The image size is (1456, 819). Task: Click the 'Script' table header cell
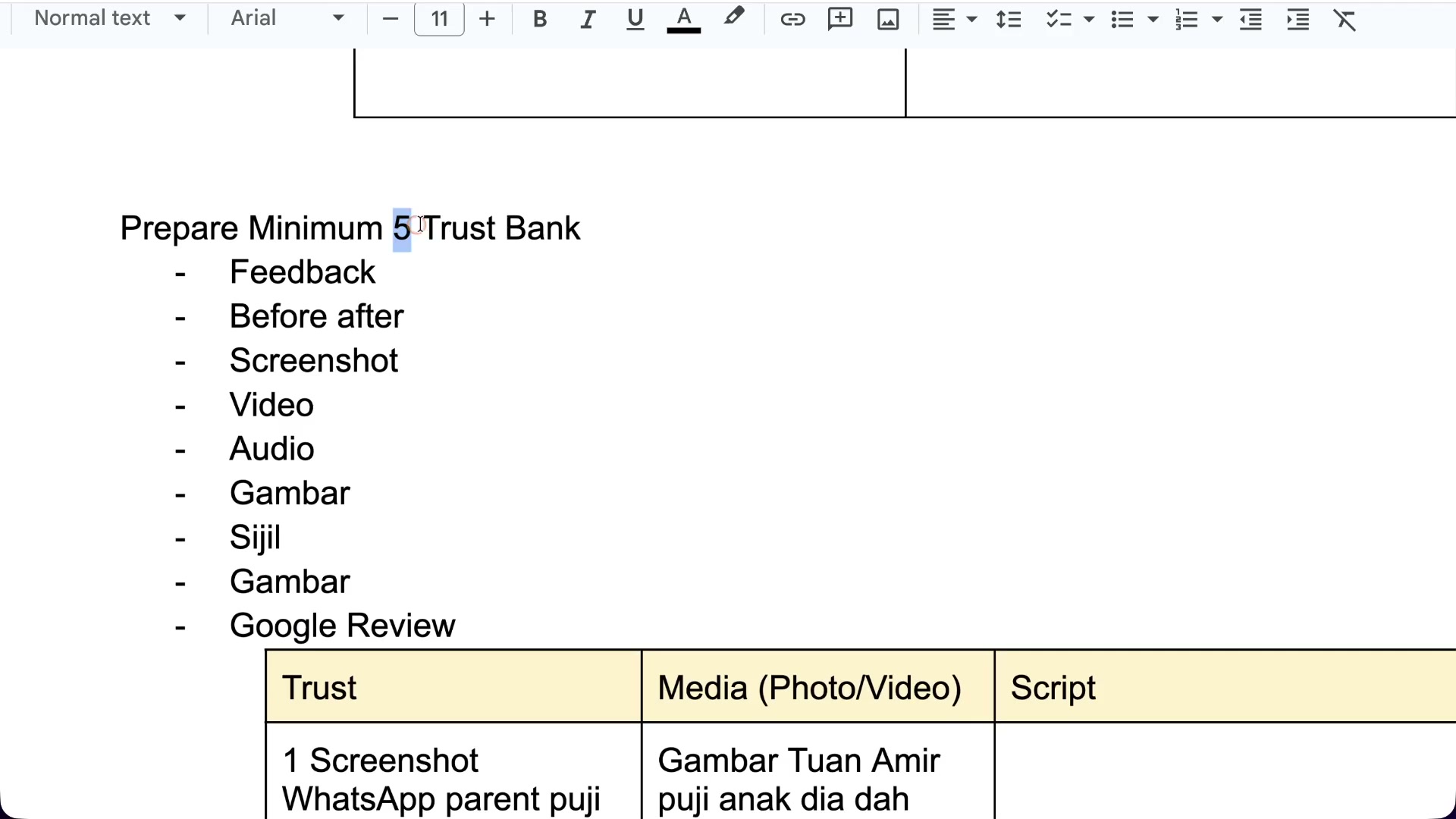(1225, 687)
